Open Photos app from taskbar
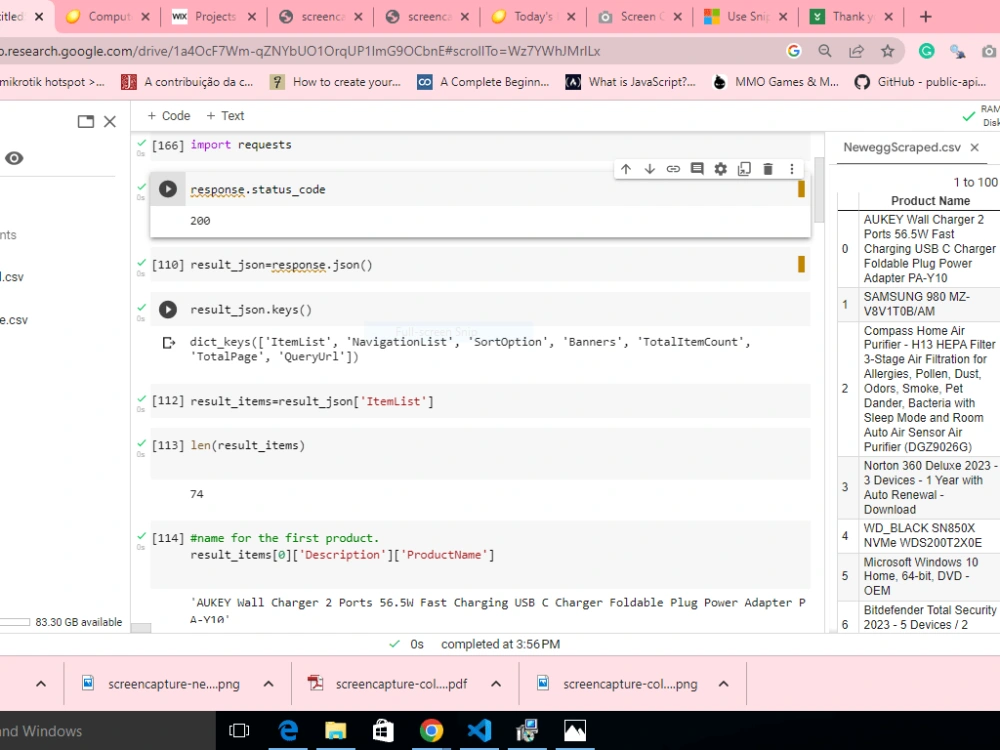Image resolution: width=1000 pixels, height=750 pixels. coord(575,730)
